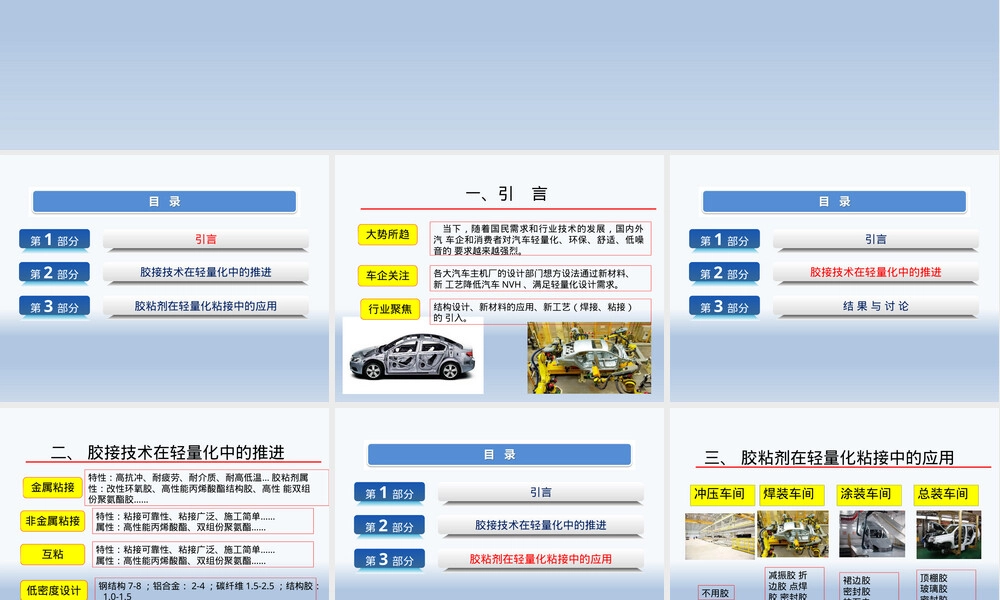This screenshot has width=1000, height=600.
Task: Select the text box starting 裙边胶
Action: click(x=869, y=587)
